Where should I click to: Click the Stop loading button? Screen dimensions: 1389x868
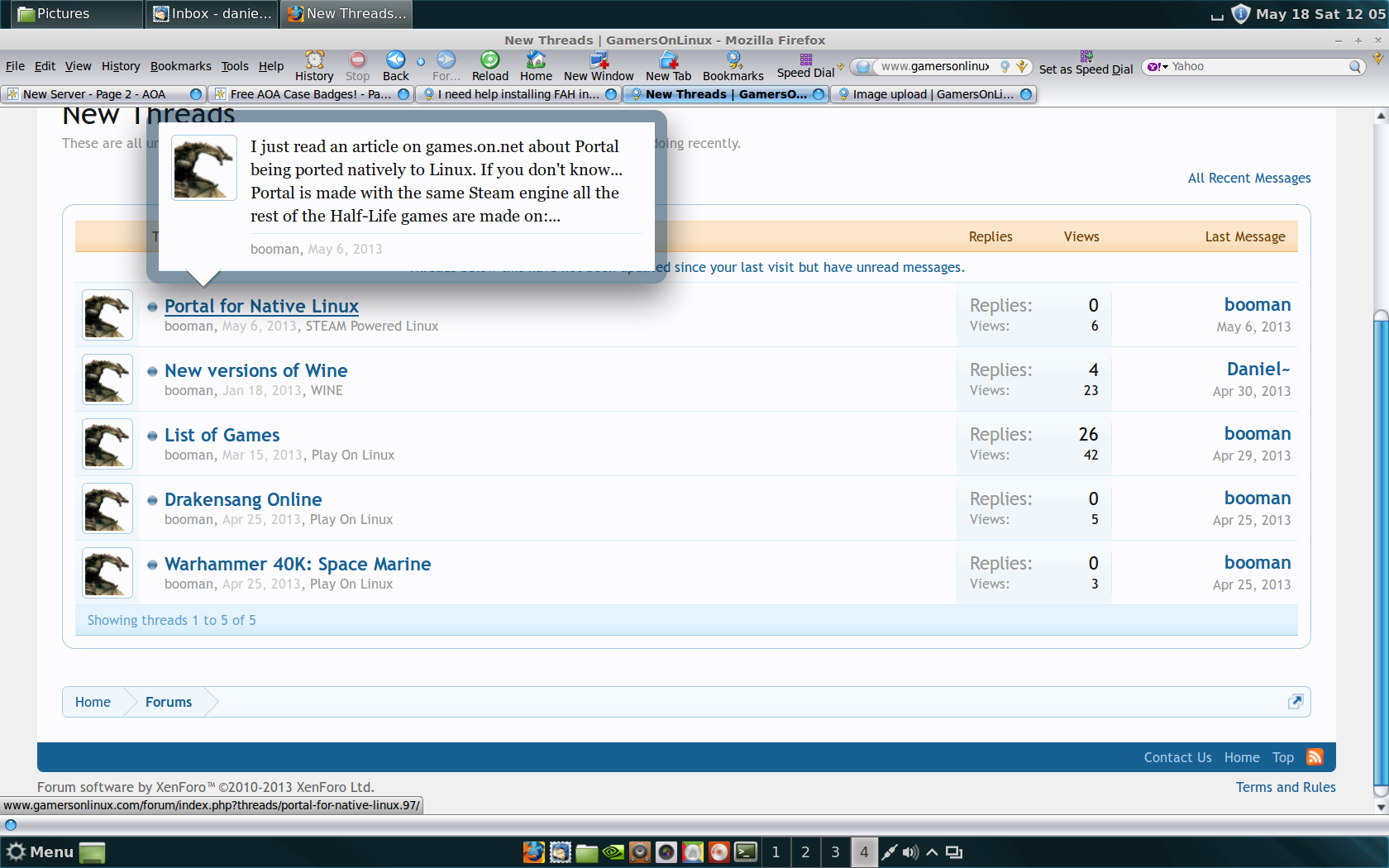pos(357,66)
